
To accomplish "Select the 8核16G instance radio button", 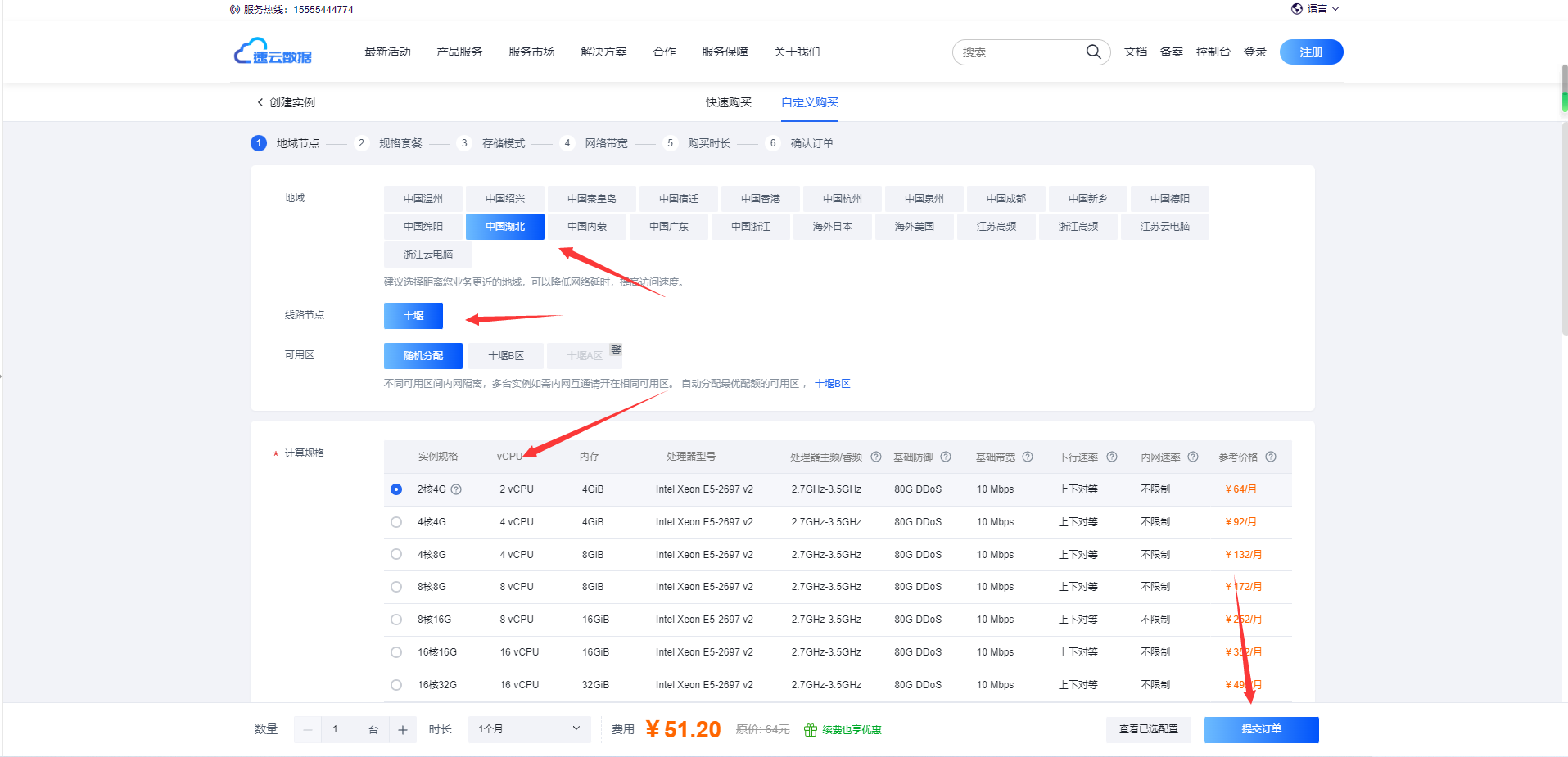I will click(x=396, y=620).
